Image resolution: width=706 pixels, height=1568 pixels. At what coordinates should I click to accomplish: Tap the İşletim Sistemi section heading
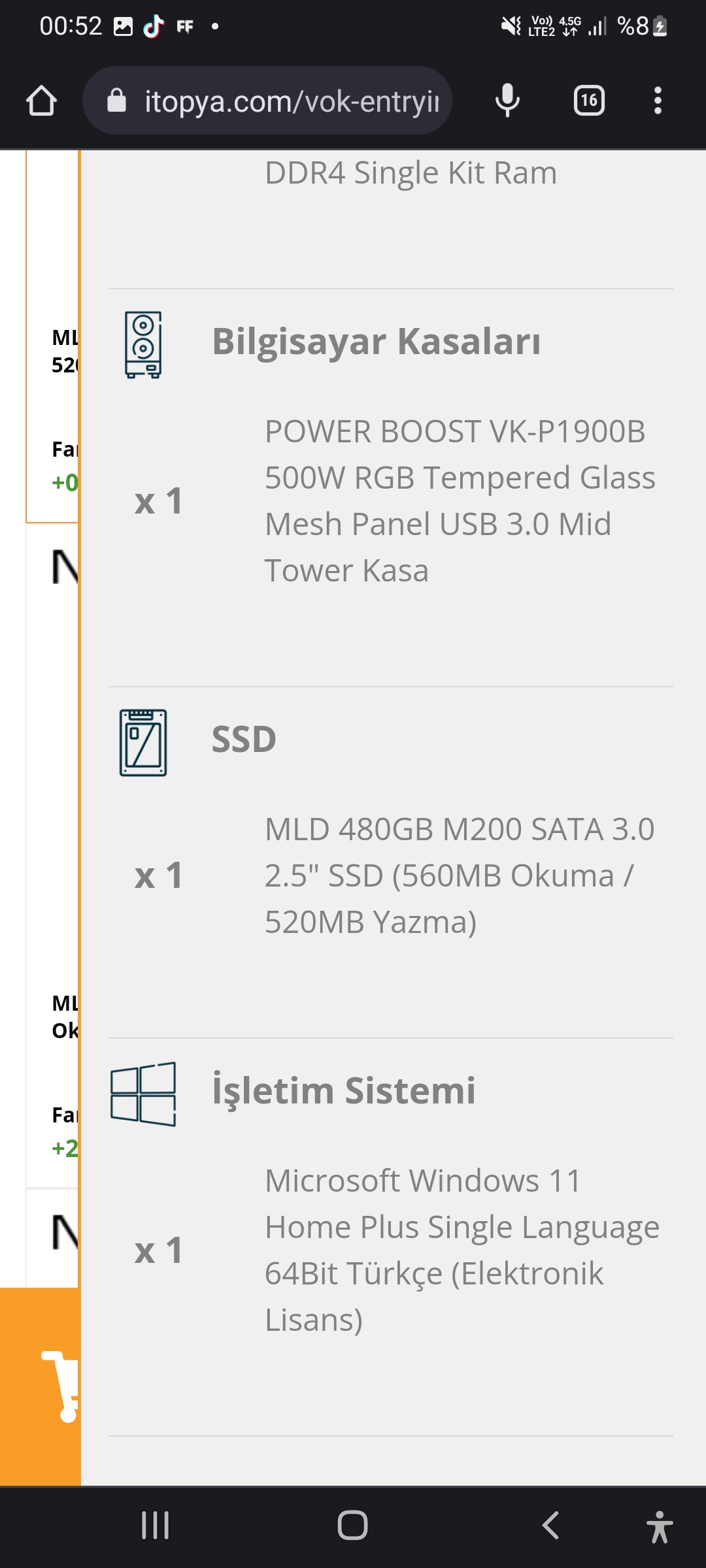coord(344,1090)
